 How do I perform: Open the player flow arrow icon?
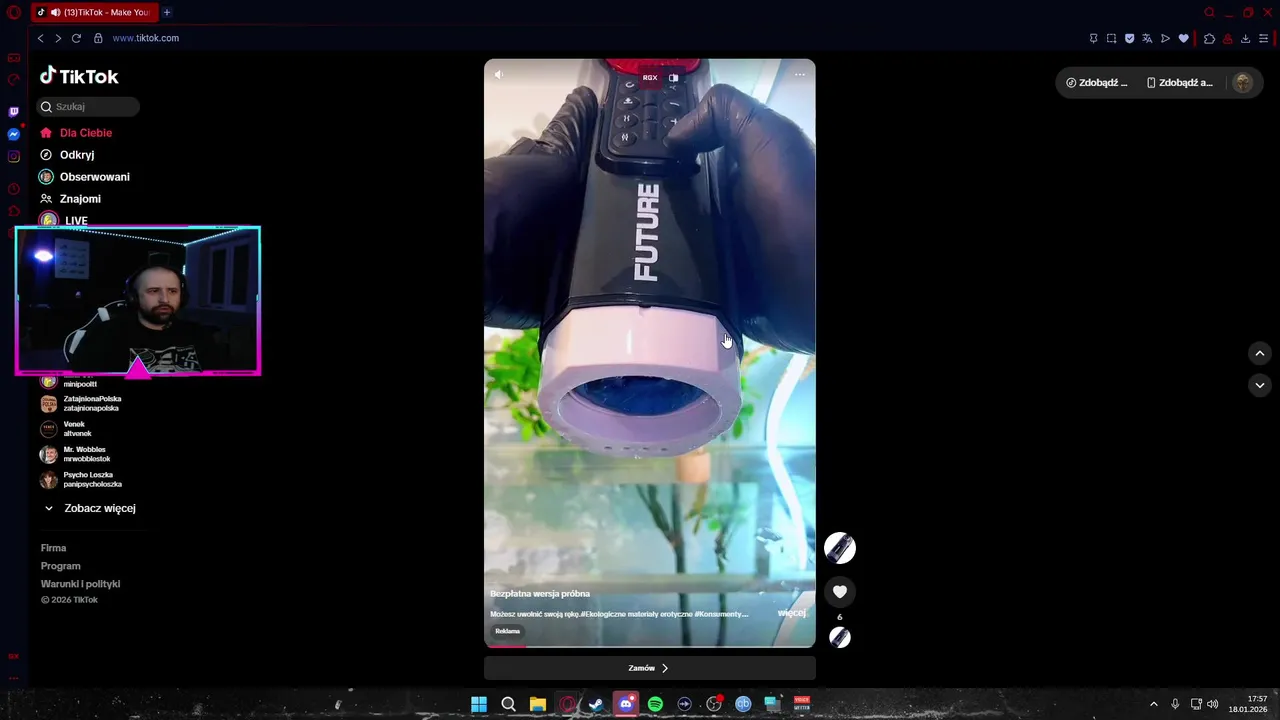1165,38
